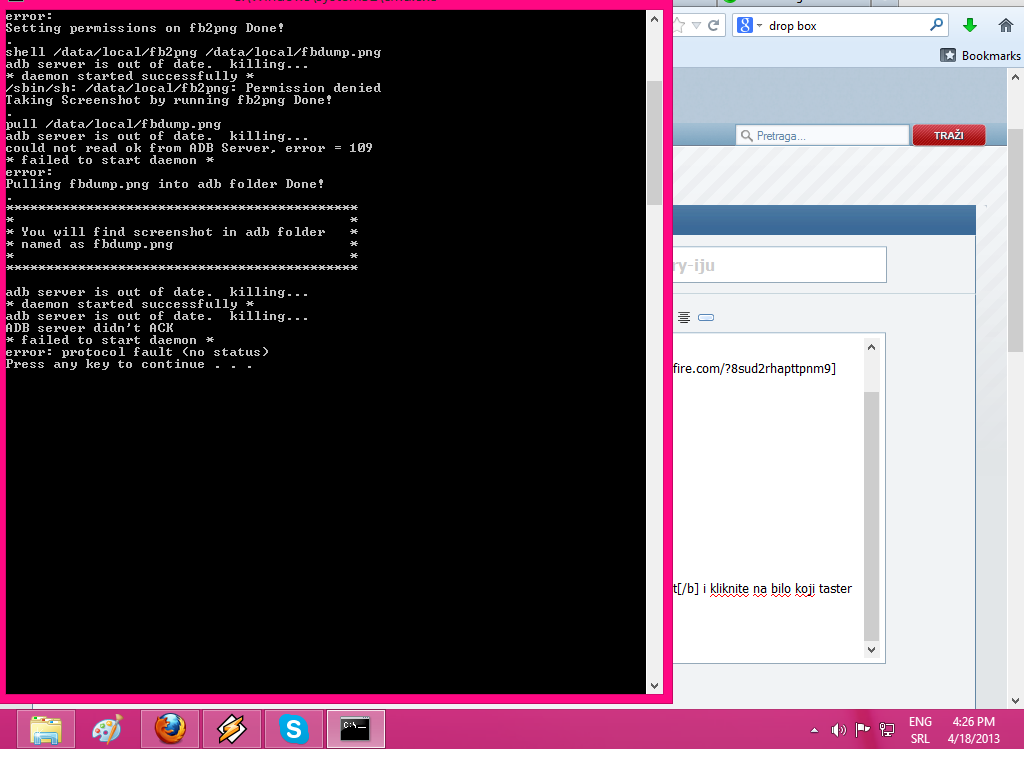The height and width of the screenshot is (768, 1024).
Task: Click the command prompt scroll-up arrow
Action: pos(654,20)
